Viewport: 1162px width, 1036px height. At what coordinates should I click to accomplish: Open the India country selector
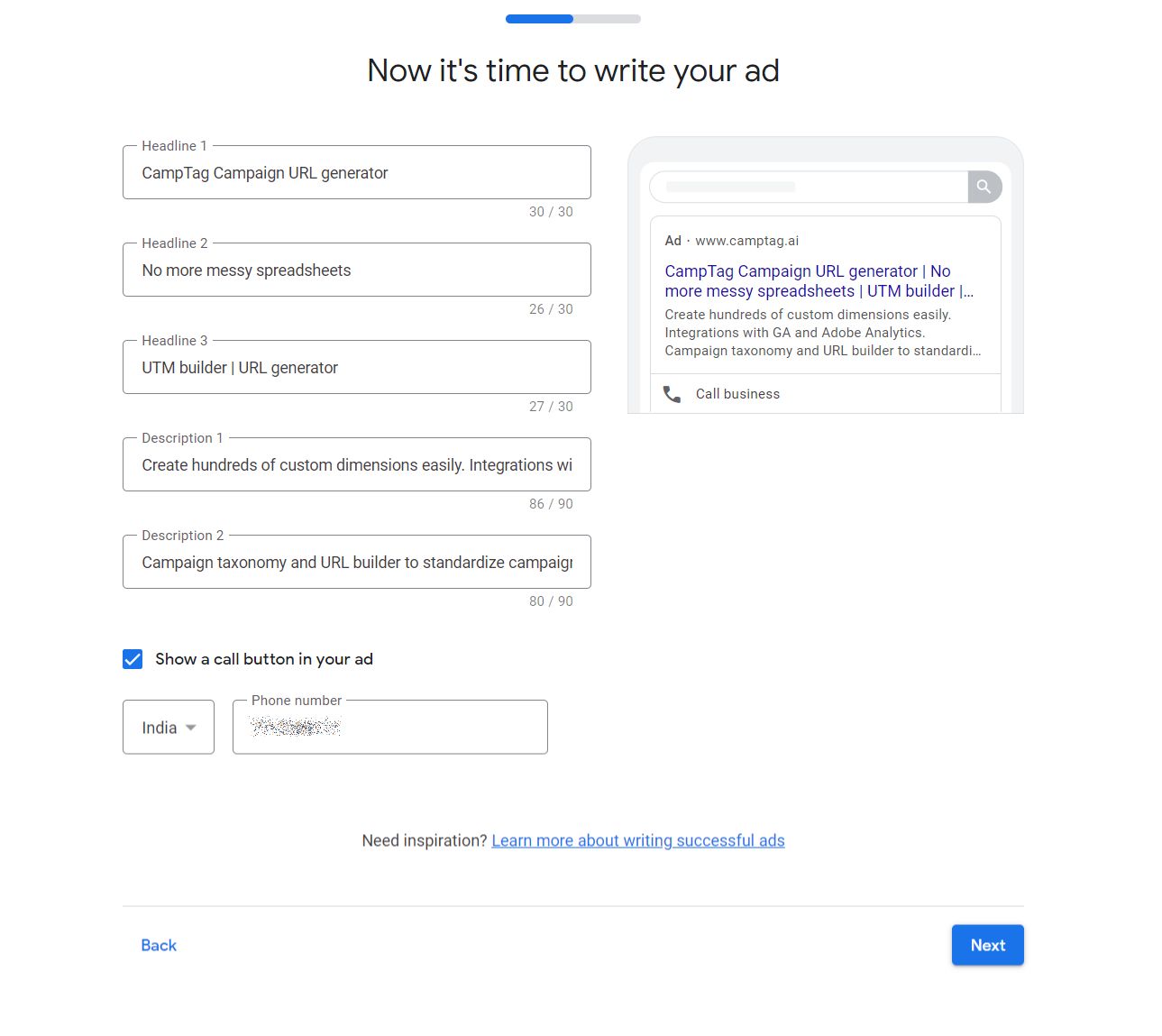click(x=168, y=727)
